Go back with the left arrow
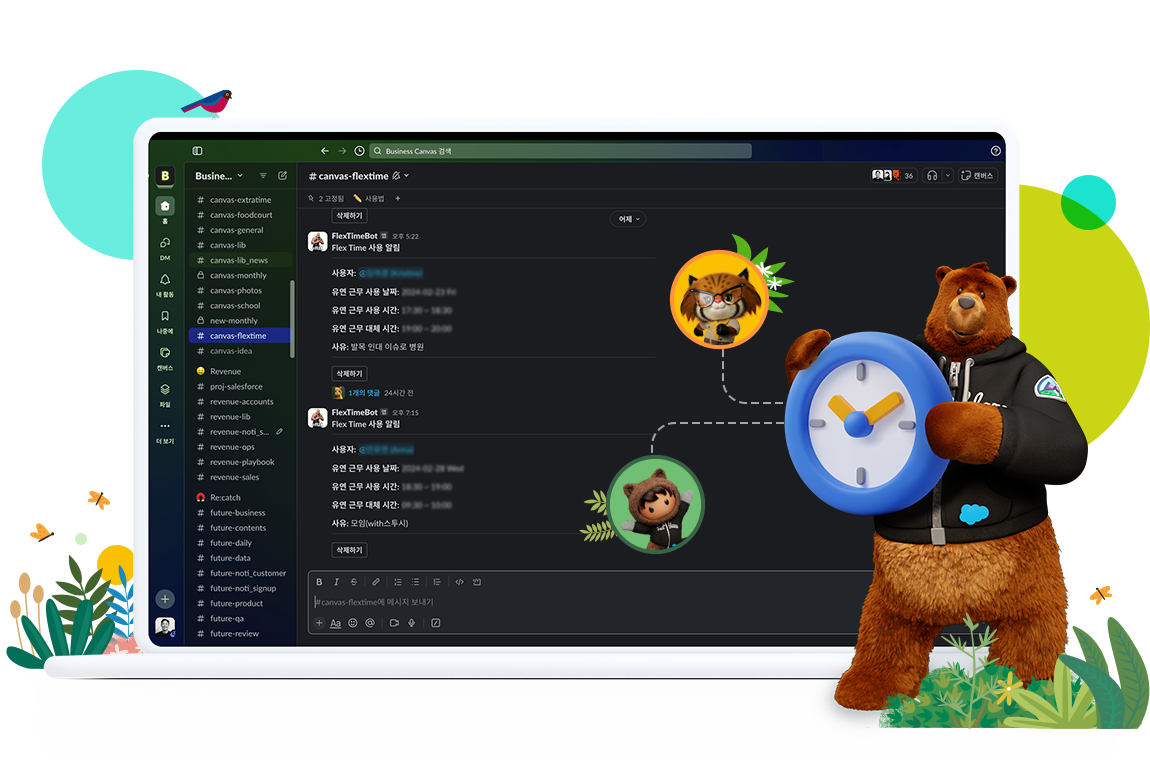Image resolution: width=1150 pixels, height=760 pixels. pos(325,150)
